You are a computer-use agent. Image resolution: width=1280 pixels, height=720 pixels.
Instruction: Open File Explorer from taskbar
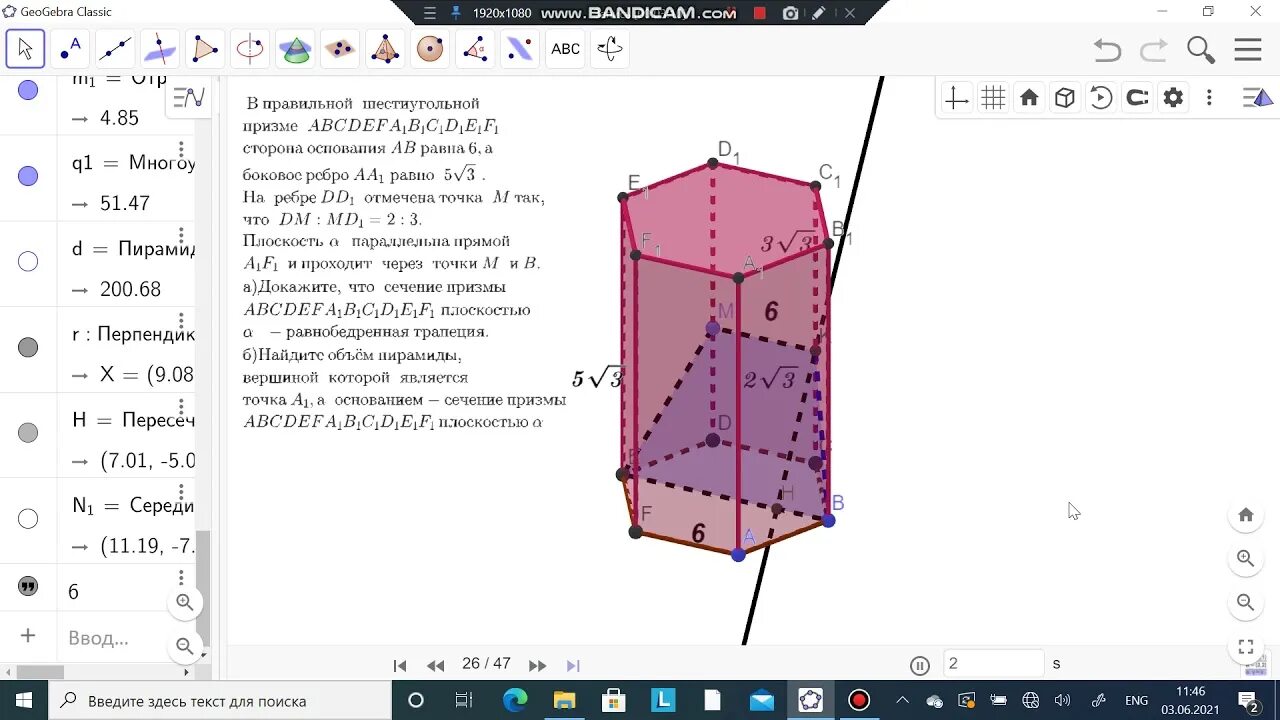point(565,700)
